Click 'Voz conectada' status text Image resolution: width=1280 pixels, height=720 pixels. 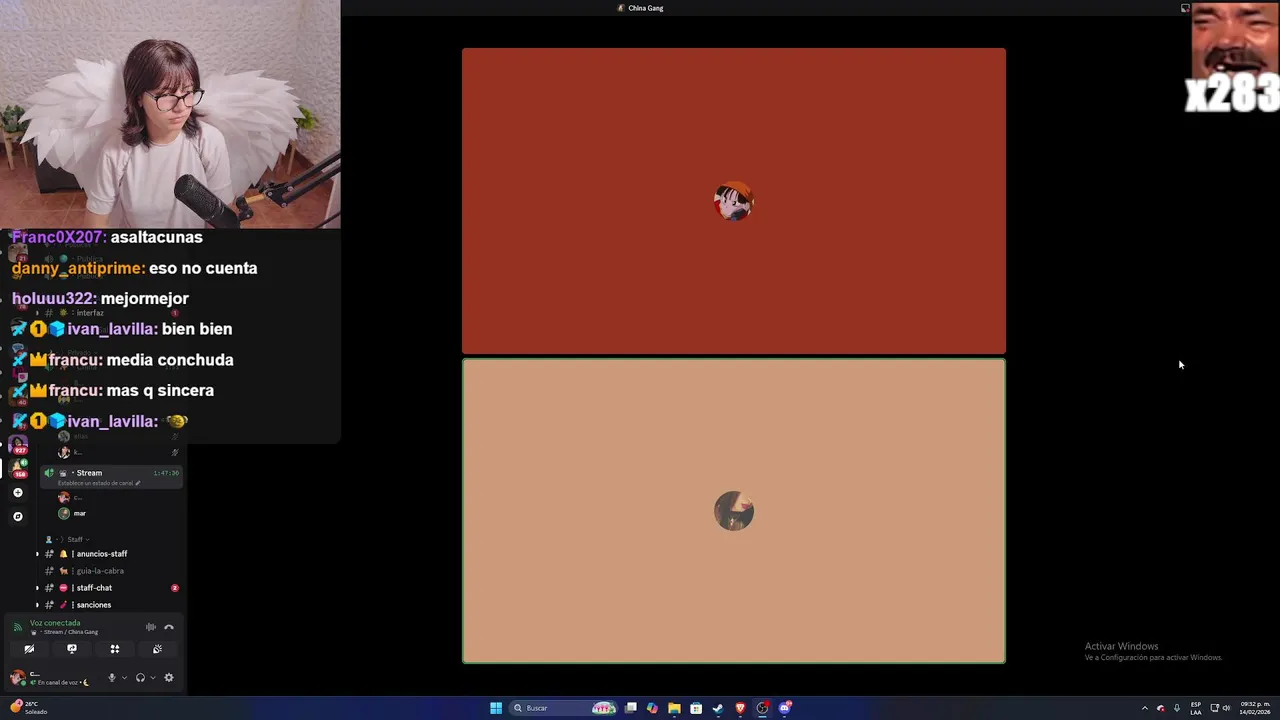(55, 623)
